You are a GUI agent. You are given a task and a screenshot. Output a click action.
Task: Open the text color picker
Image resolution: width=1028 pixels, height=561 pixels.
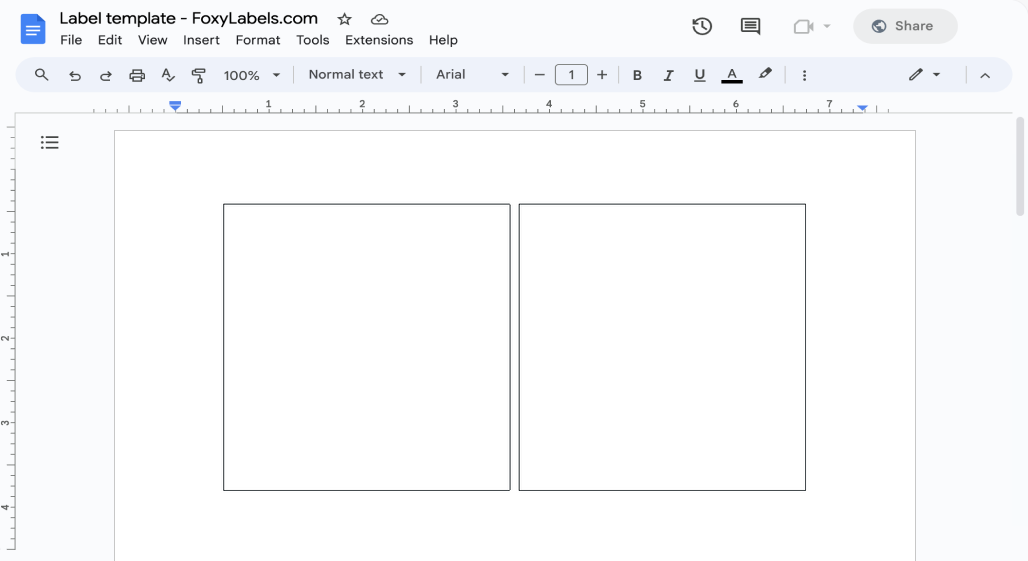[732, 75]
